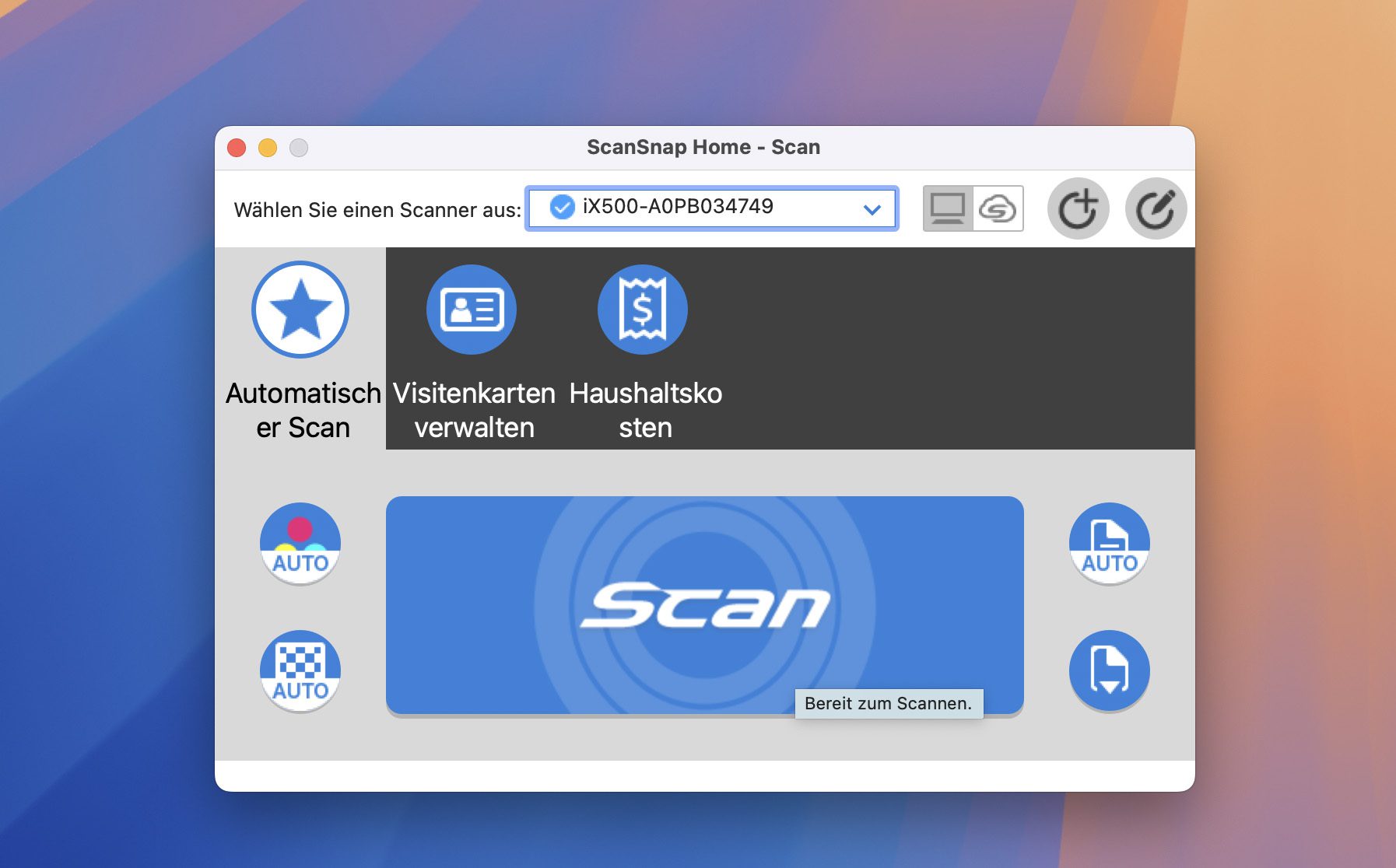Select the Automatischer Scan profile star icon
The height and width of the screenshot is (868, 1396).
click(x=300, y=309)
